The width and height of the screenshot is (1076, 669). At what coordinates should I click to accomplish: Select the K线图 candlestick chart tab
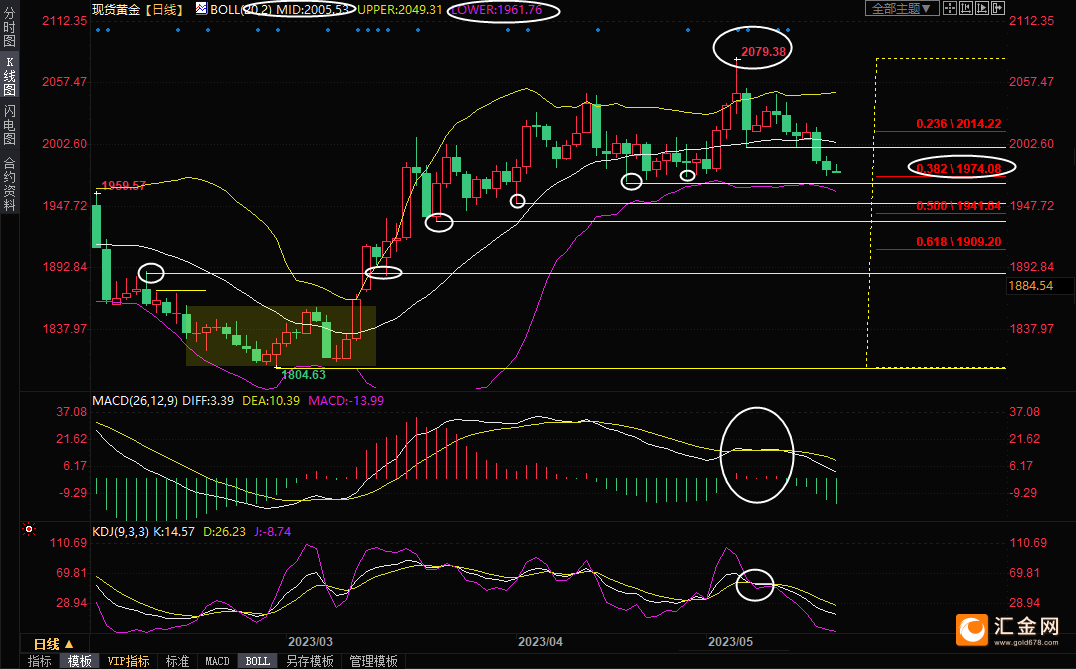coord(10,75)
